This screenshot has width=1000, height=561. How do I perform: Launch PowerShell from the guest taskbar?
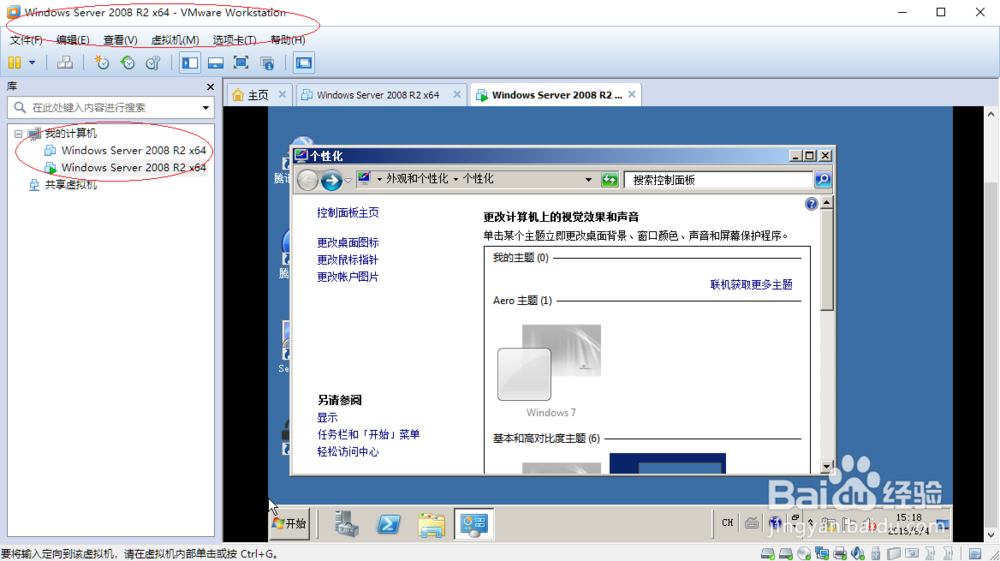388,524
